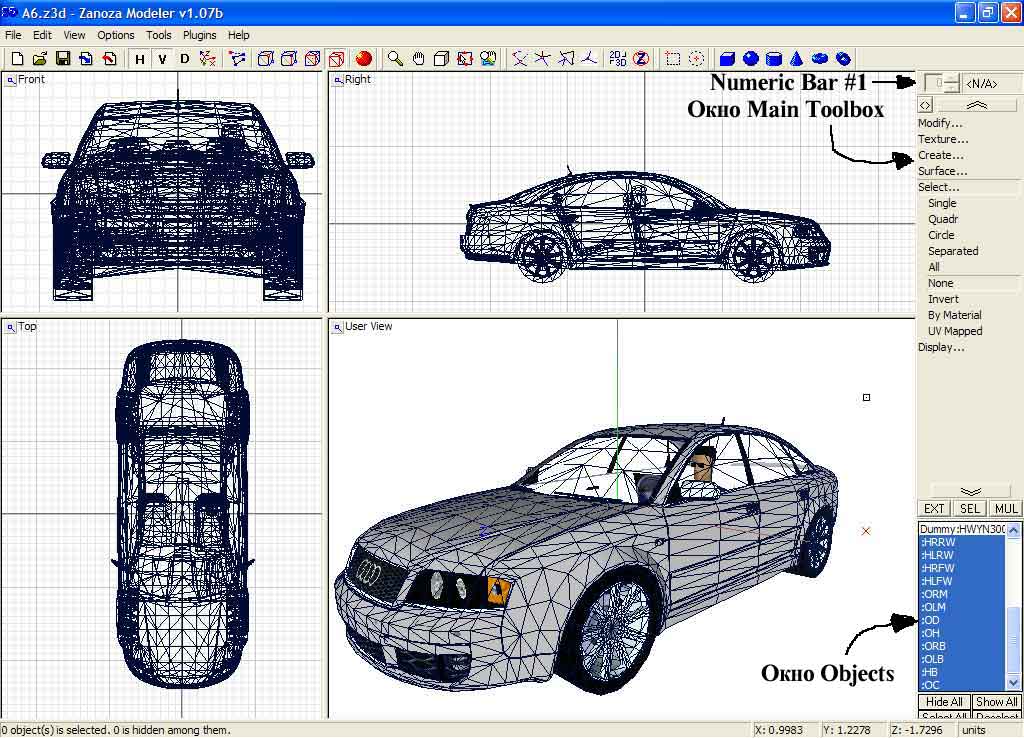Open the File menu
This screenshot has height=738, width=1024.
click(x=13, y=35)
